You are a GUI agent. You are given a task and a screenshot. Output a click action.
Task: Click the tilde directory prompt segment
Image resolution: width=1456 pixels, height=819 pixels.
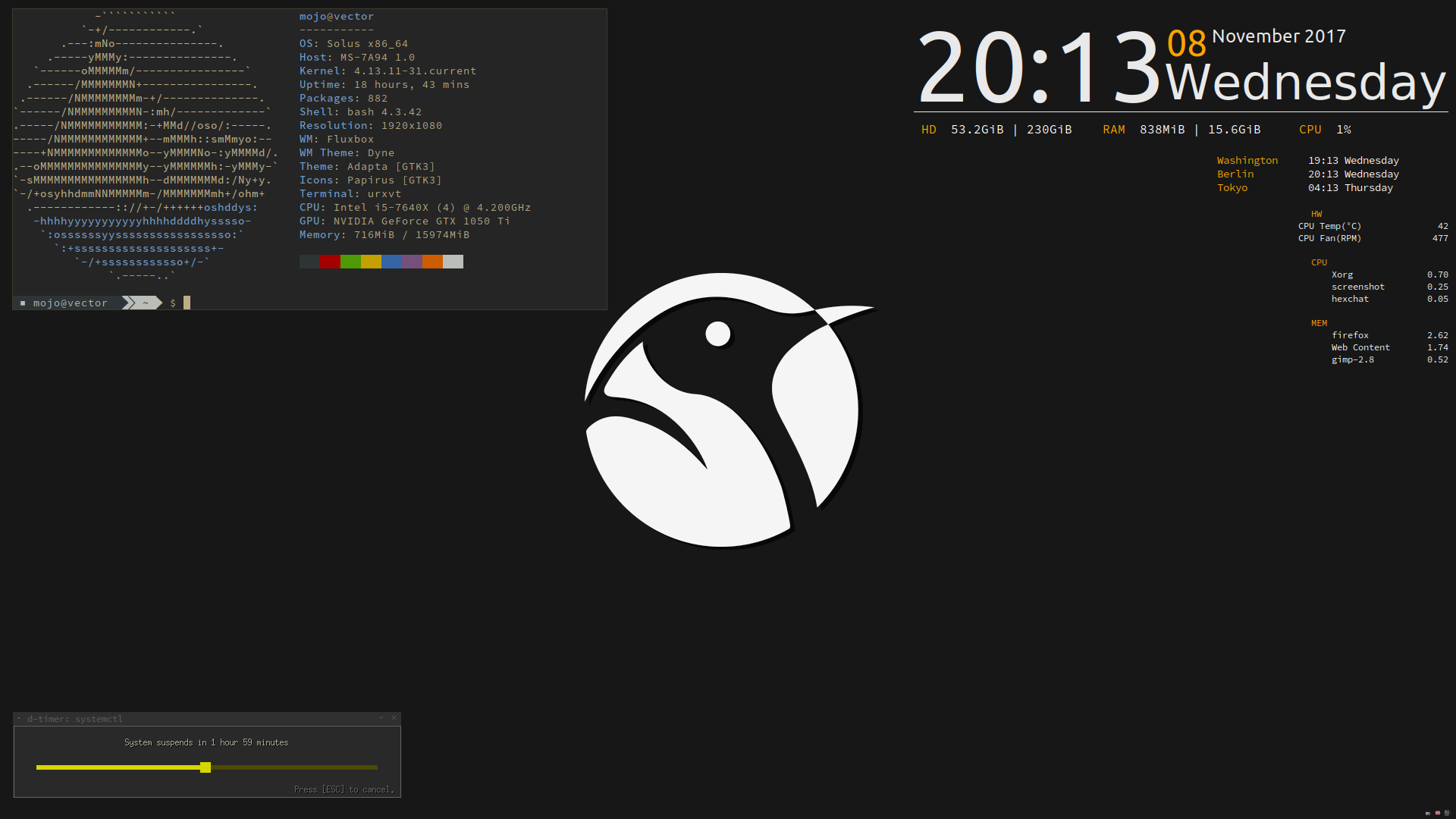(146, 303)
